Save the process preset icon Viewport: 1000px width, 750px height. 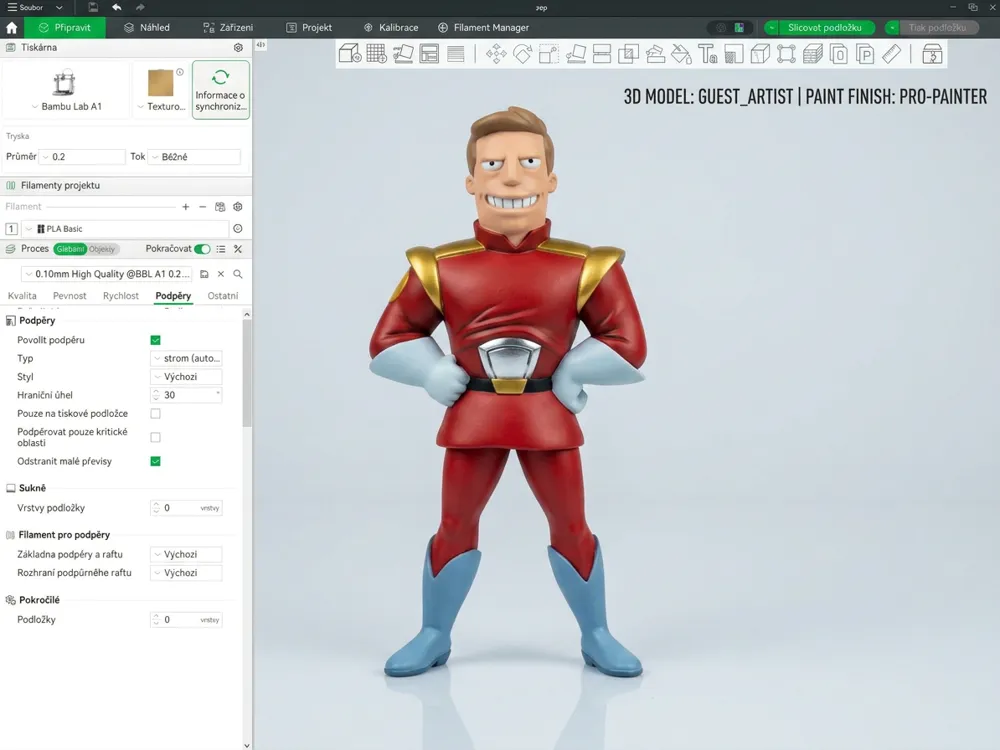pyautogui.click(x=204, y=274)
